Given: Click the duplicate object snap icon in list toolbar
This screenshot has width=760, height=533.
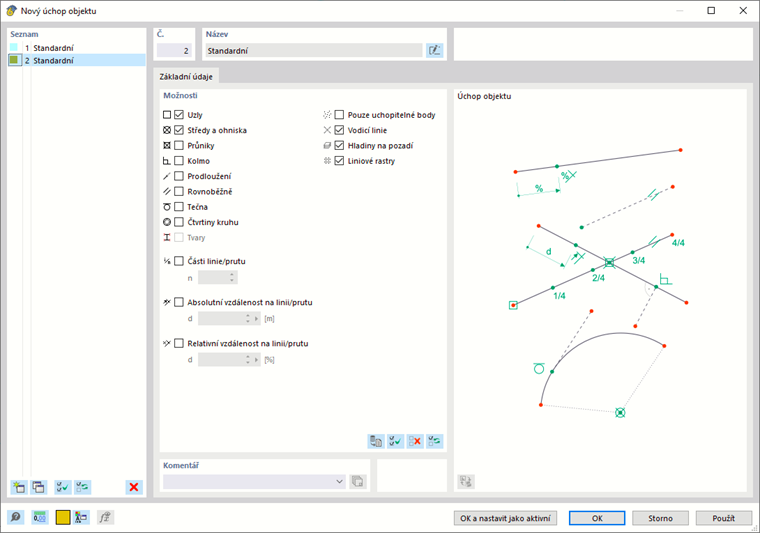Looking at the screenshot, I should [38, 487].
